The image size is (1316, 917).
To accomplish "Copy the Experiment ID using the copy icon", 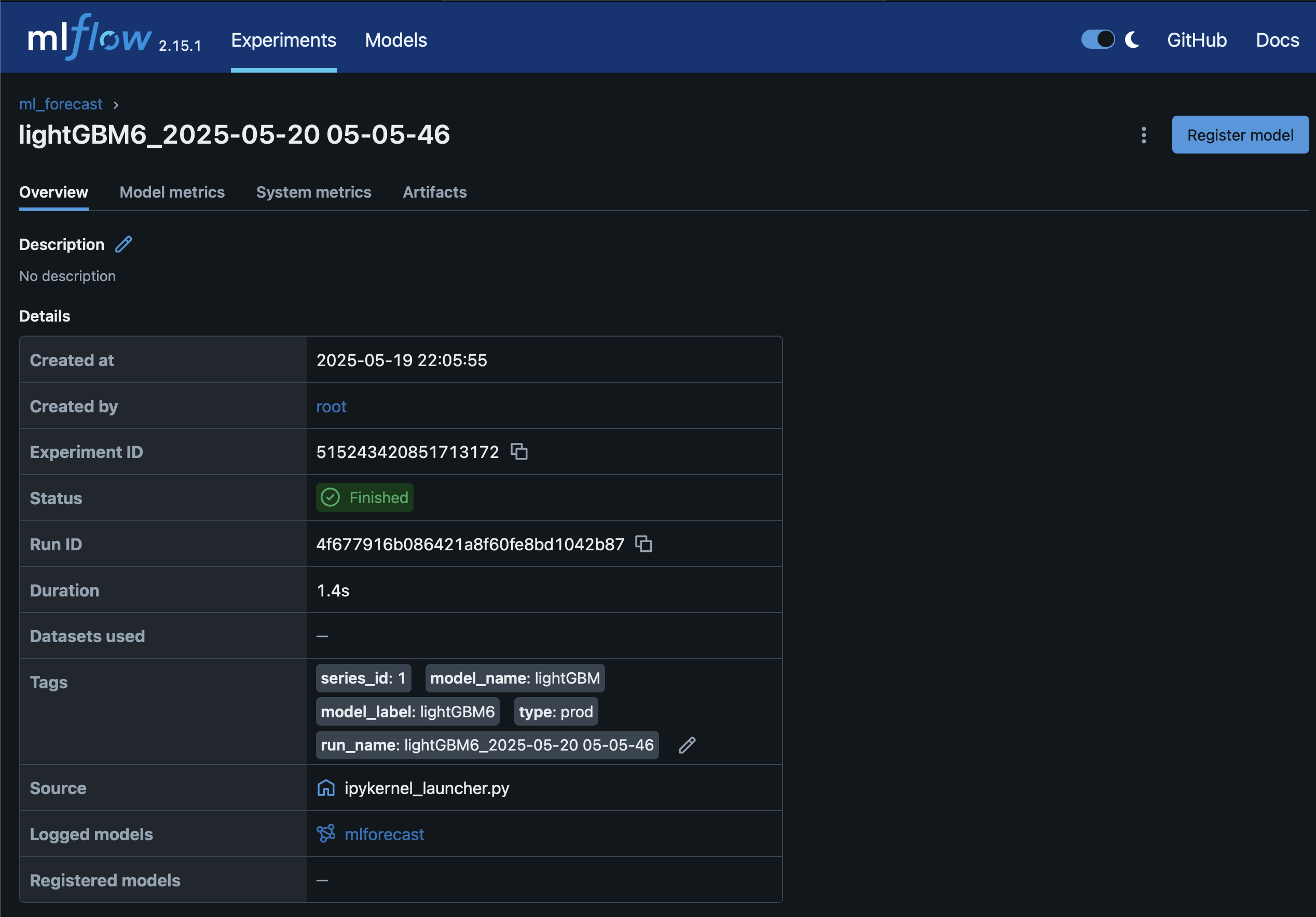I will pyautogui.click(x=519, y=452).
